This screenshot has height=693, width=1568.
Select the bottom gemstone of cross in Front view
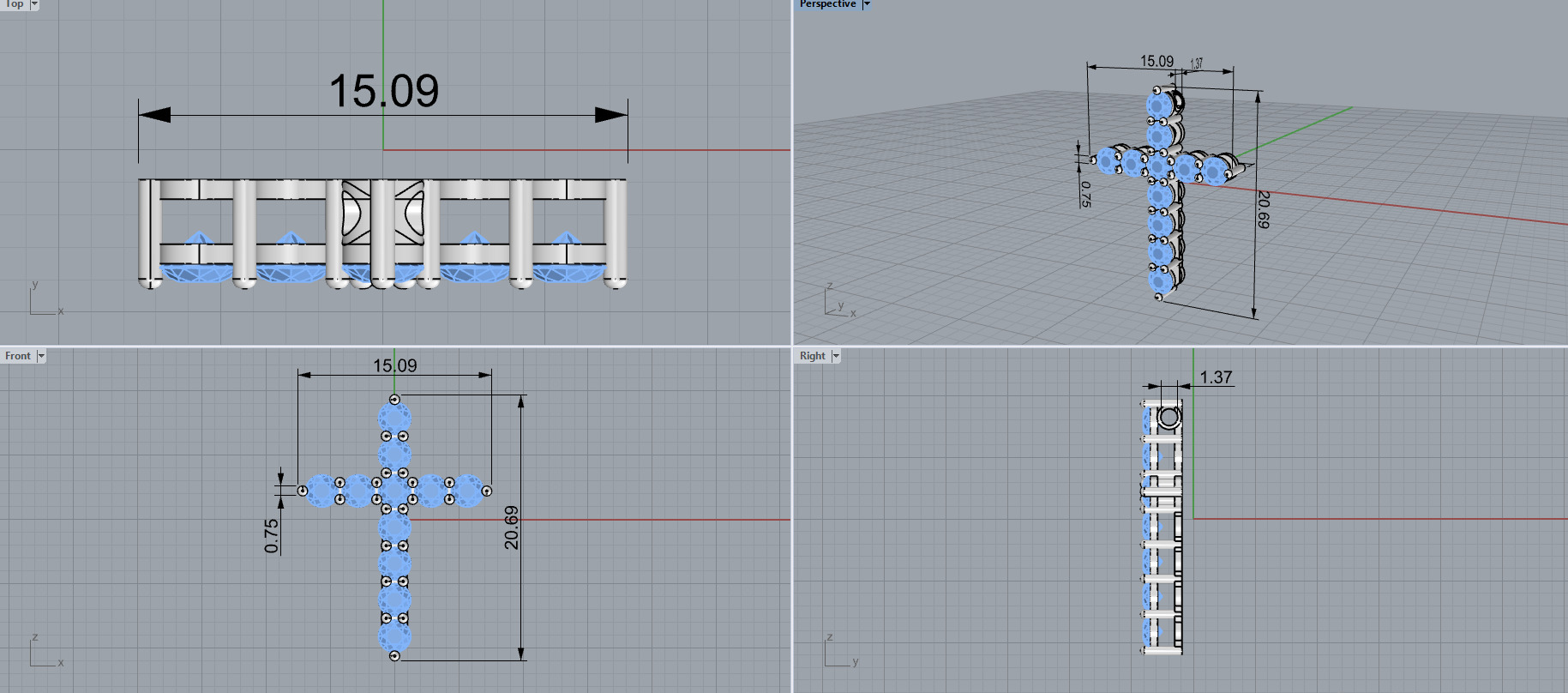point(394,637)
